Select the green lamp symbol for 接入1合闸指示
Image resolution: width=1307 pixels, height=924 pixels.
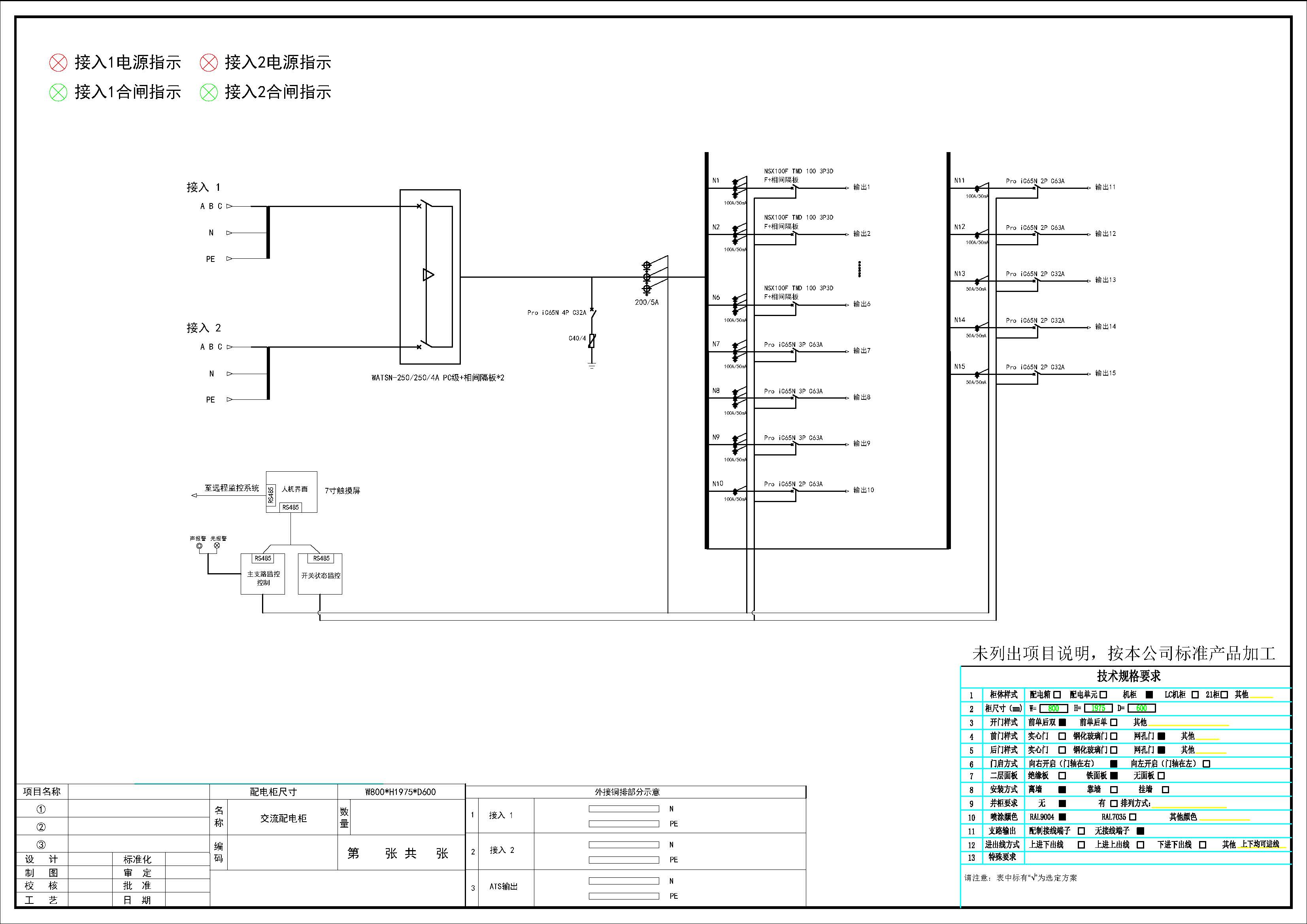[x=58, y=92]
